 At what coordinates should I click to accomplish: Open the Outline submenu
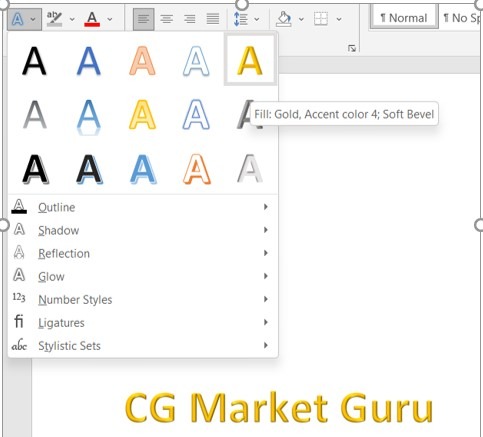[143, 207]
